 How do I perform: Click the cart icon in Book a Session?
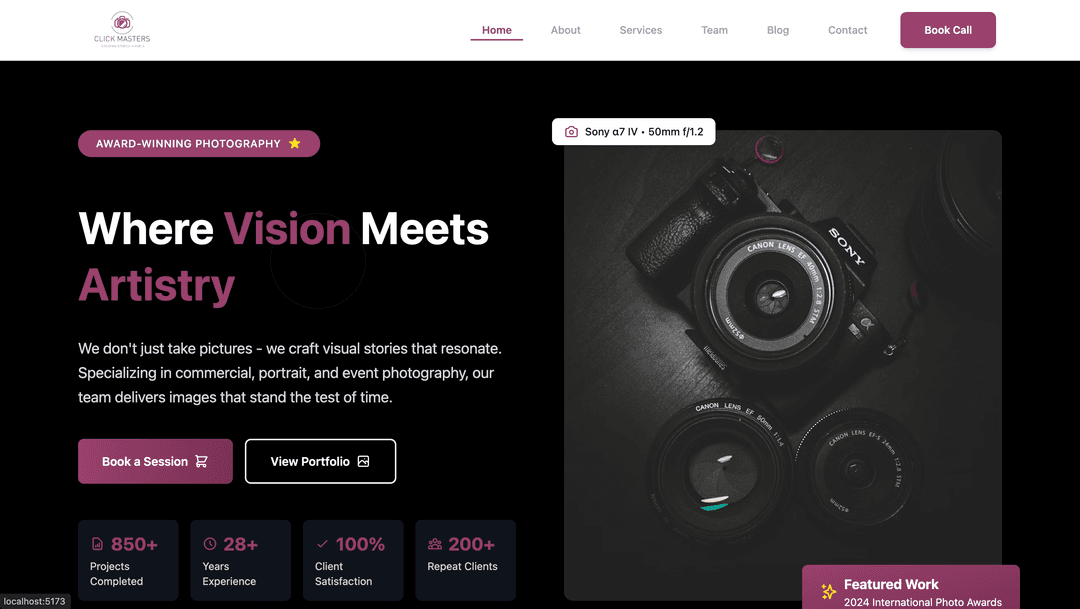point(201,462)
